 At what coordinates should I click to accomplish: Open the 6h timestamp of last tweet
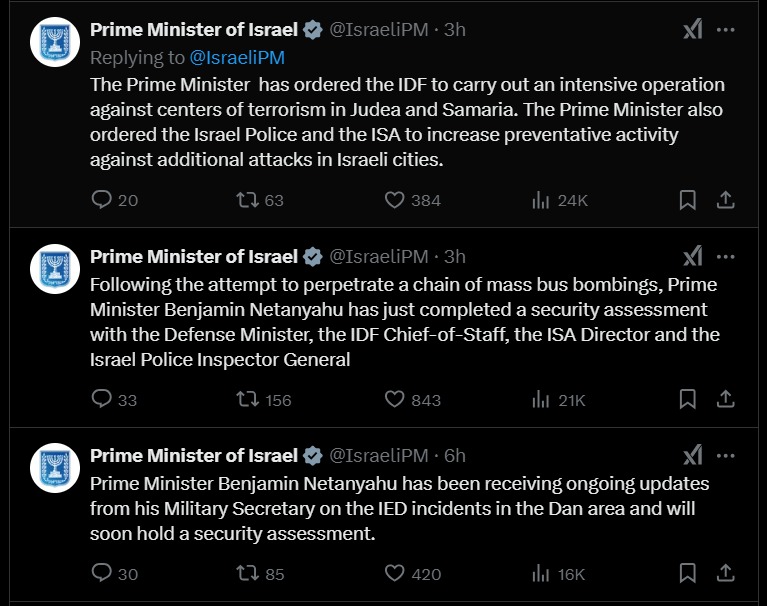coord(454,456)
